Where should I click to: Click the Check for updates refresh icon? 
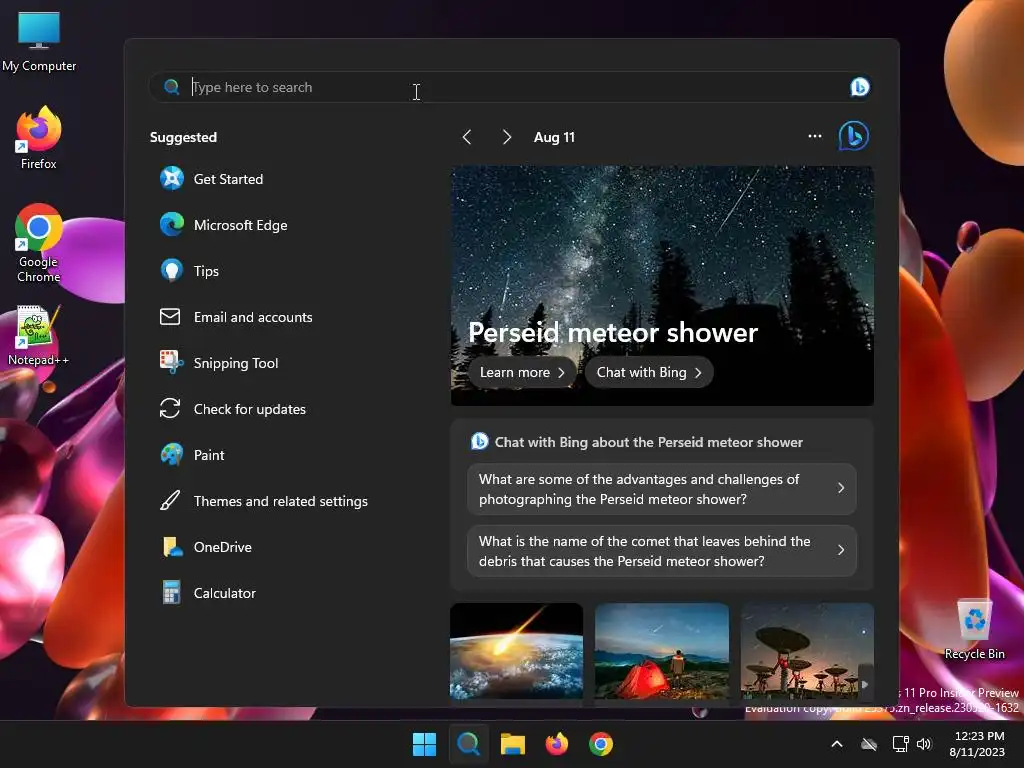click(170, 409)
